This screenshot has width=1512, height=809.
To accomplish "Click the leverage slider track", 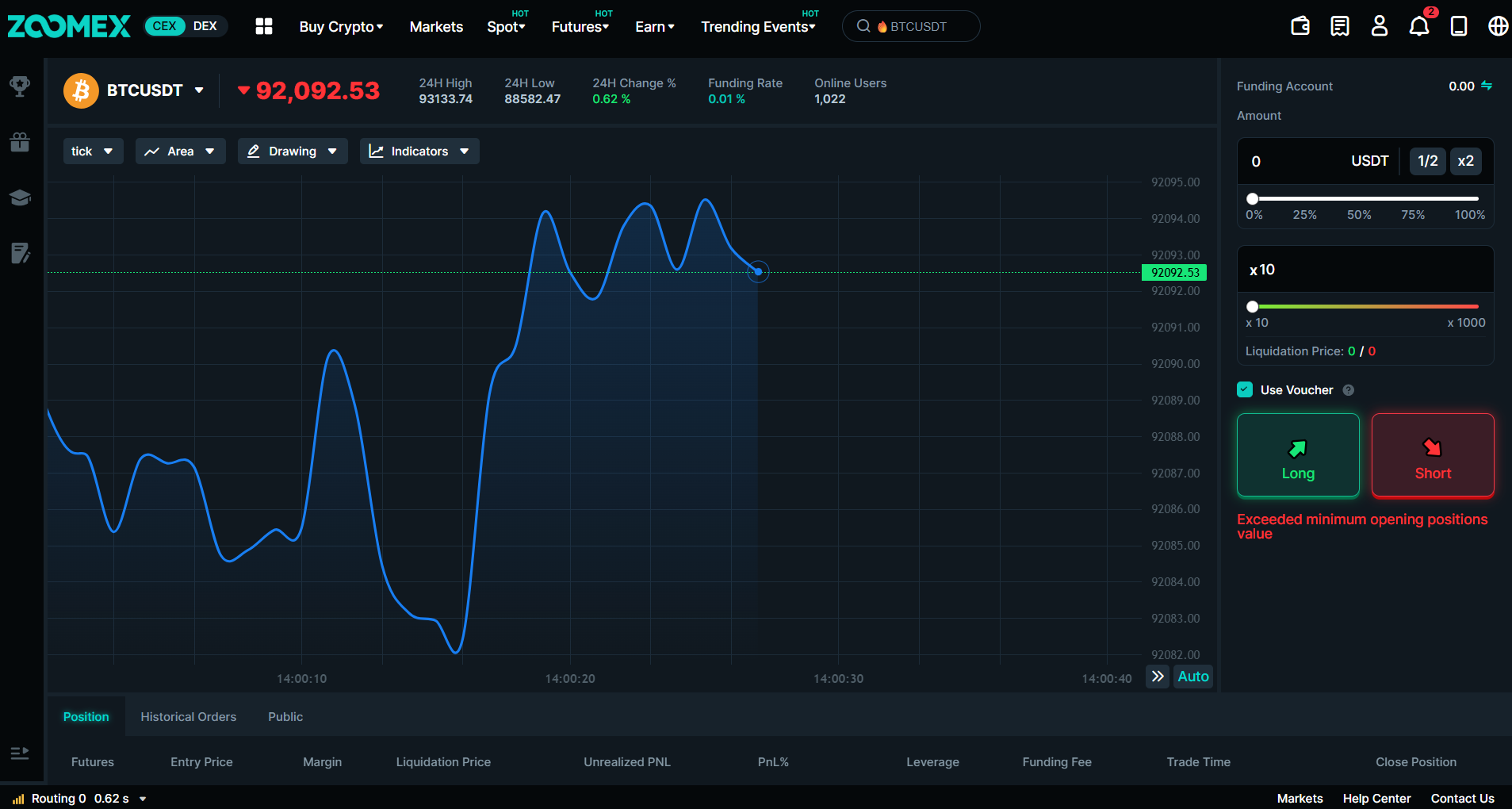I will (1365, 306).
